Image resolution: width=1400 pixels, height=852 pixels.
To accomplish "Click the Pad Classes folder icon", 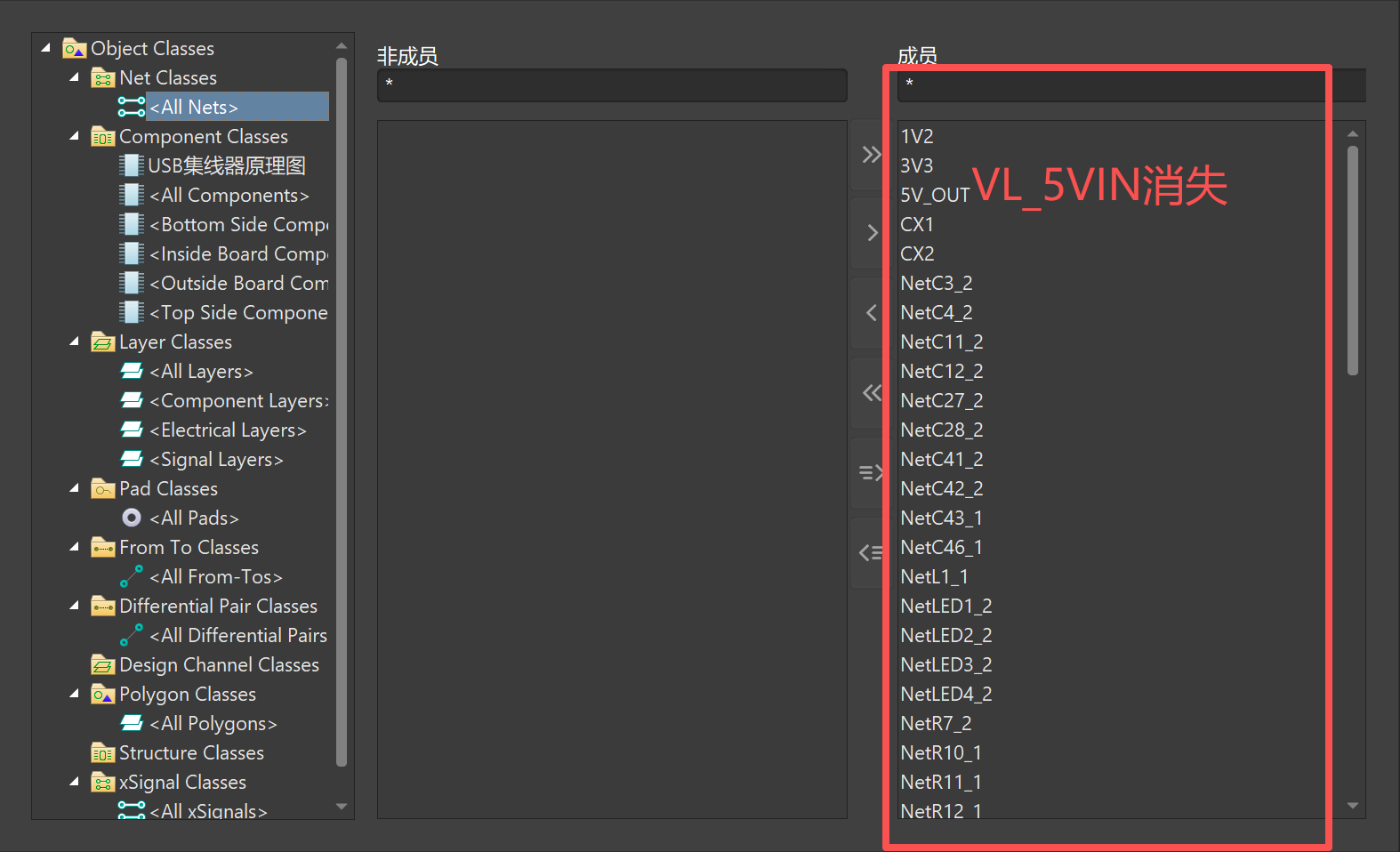I will tap(103, 488).
